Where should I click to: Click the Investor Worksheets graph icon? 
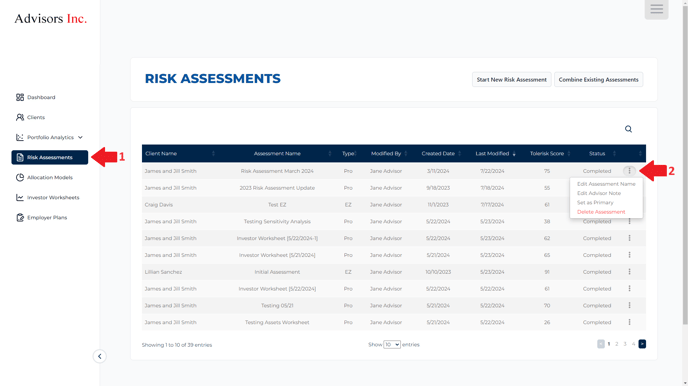point(20,198)
